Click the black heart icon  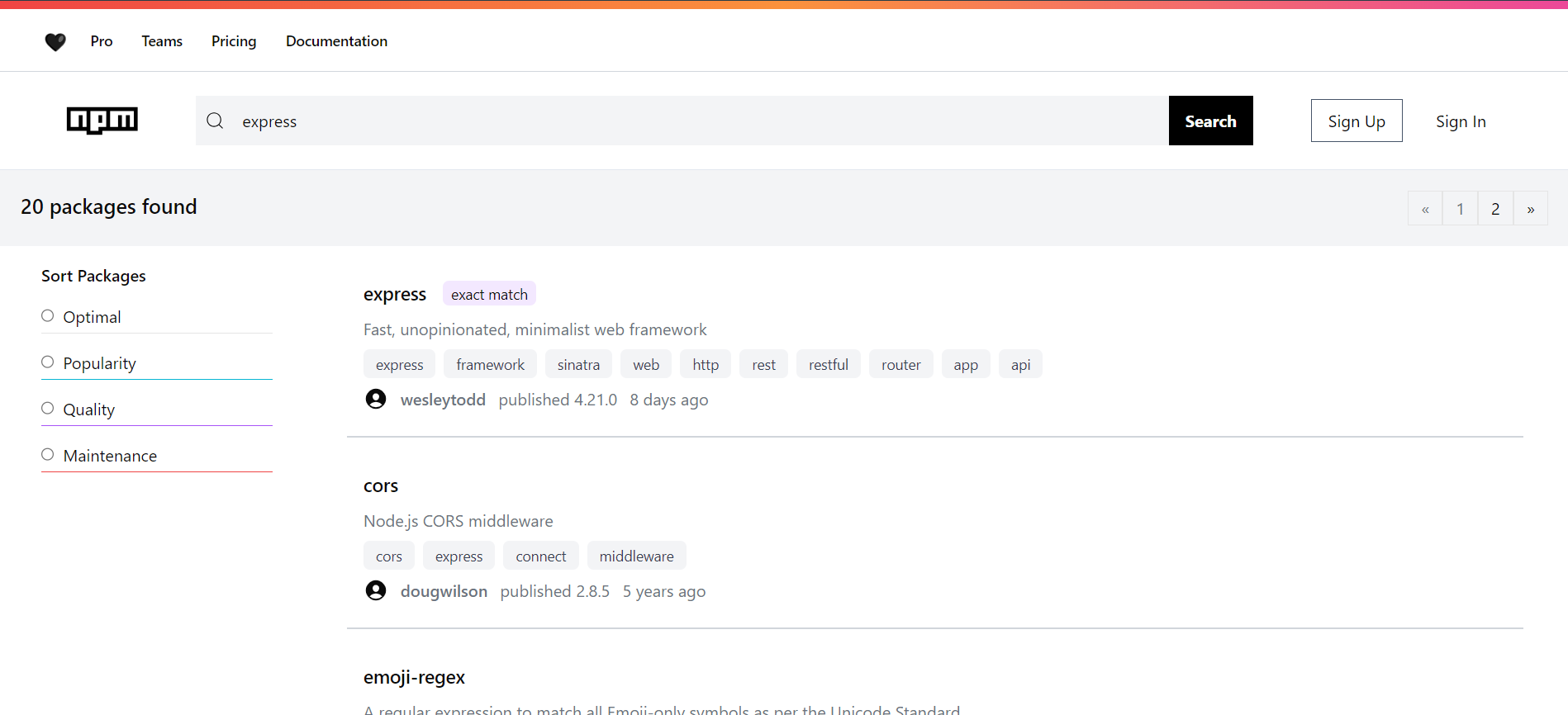pos(55,41)
